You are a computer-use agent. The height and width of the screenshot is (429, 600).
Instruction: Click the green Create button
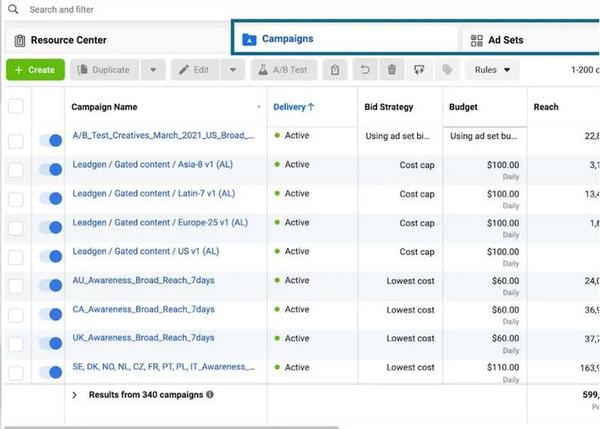pos(35,70)
